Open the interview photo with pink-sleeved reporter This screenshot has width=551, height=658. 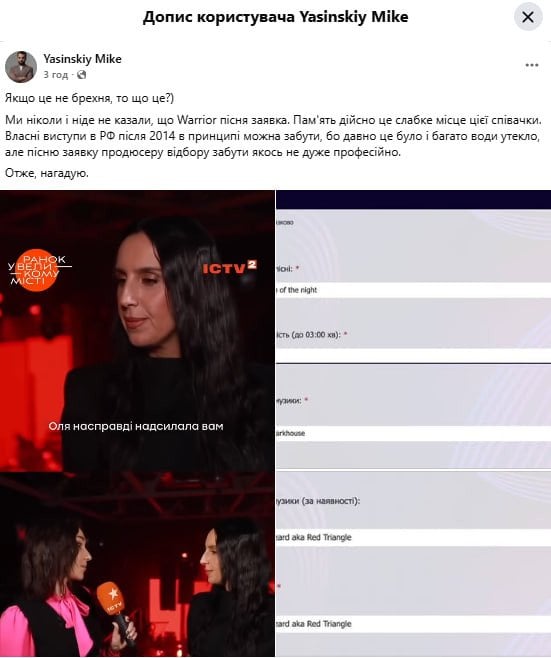[x=137, y=564]
